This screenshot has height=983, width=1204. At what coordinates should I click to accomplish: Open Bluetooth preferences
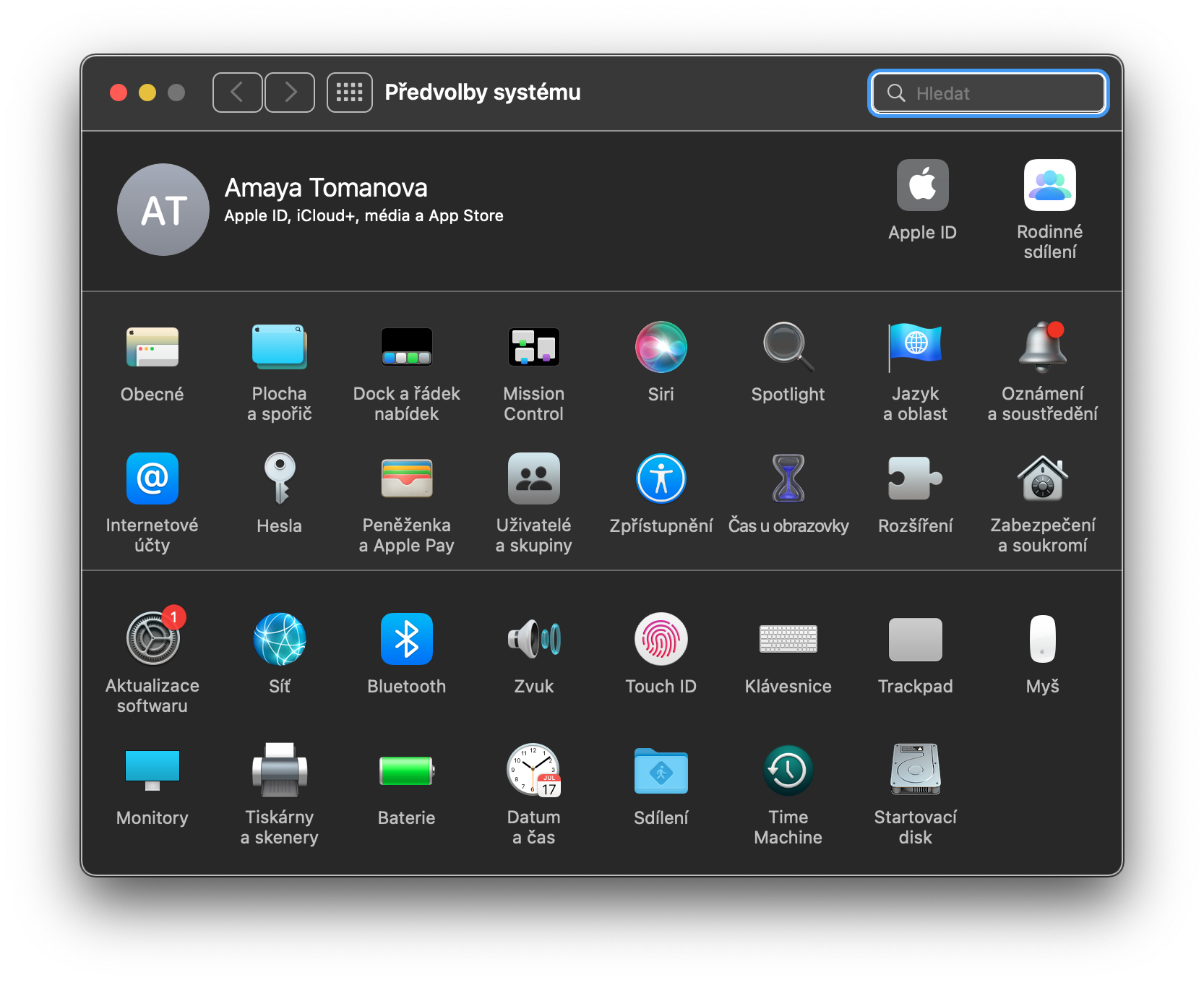tap(407, 639)
